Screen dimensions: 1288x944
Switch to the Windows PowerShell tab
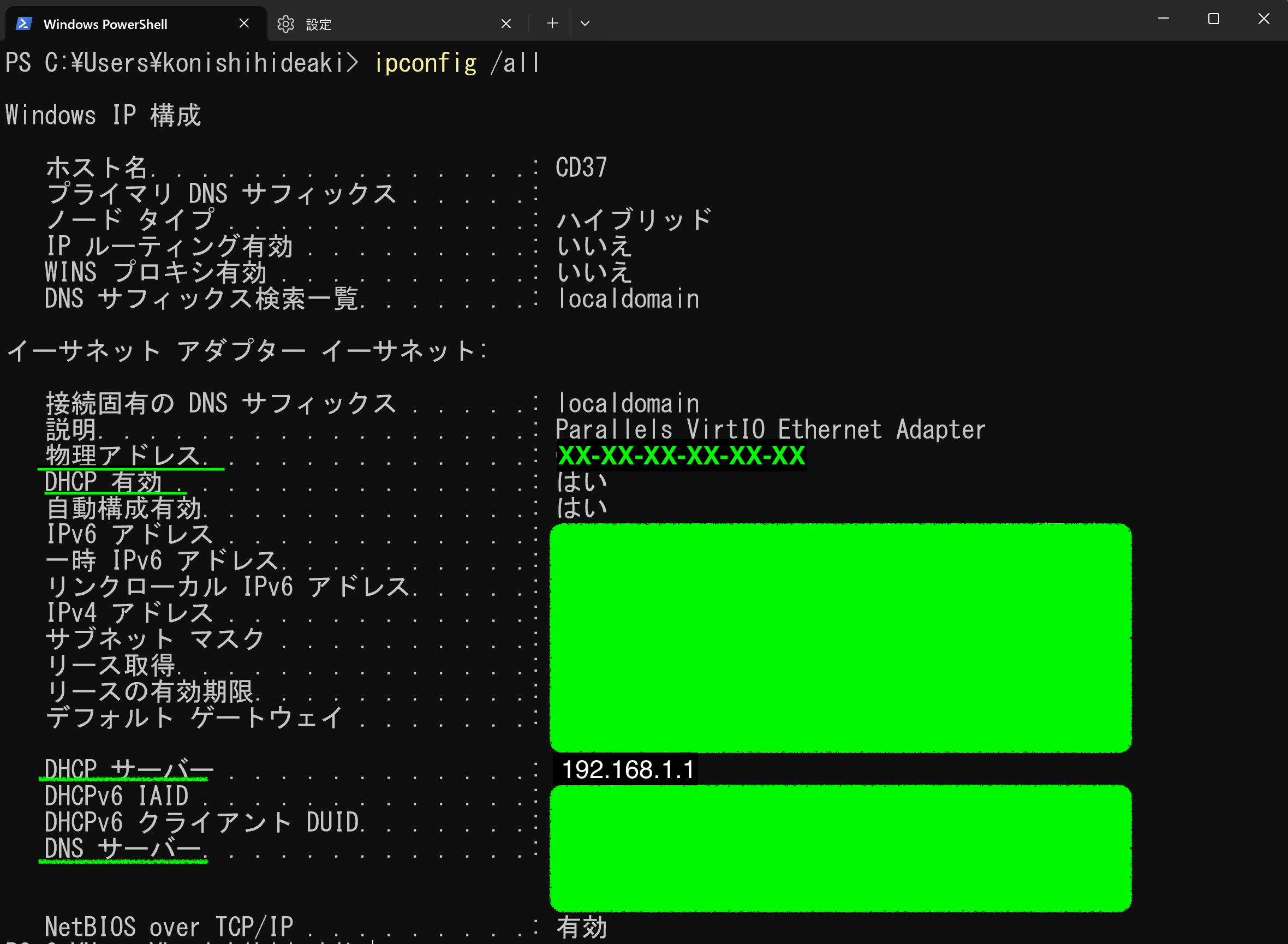[x=105, y=24]
